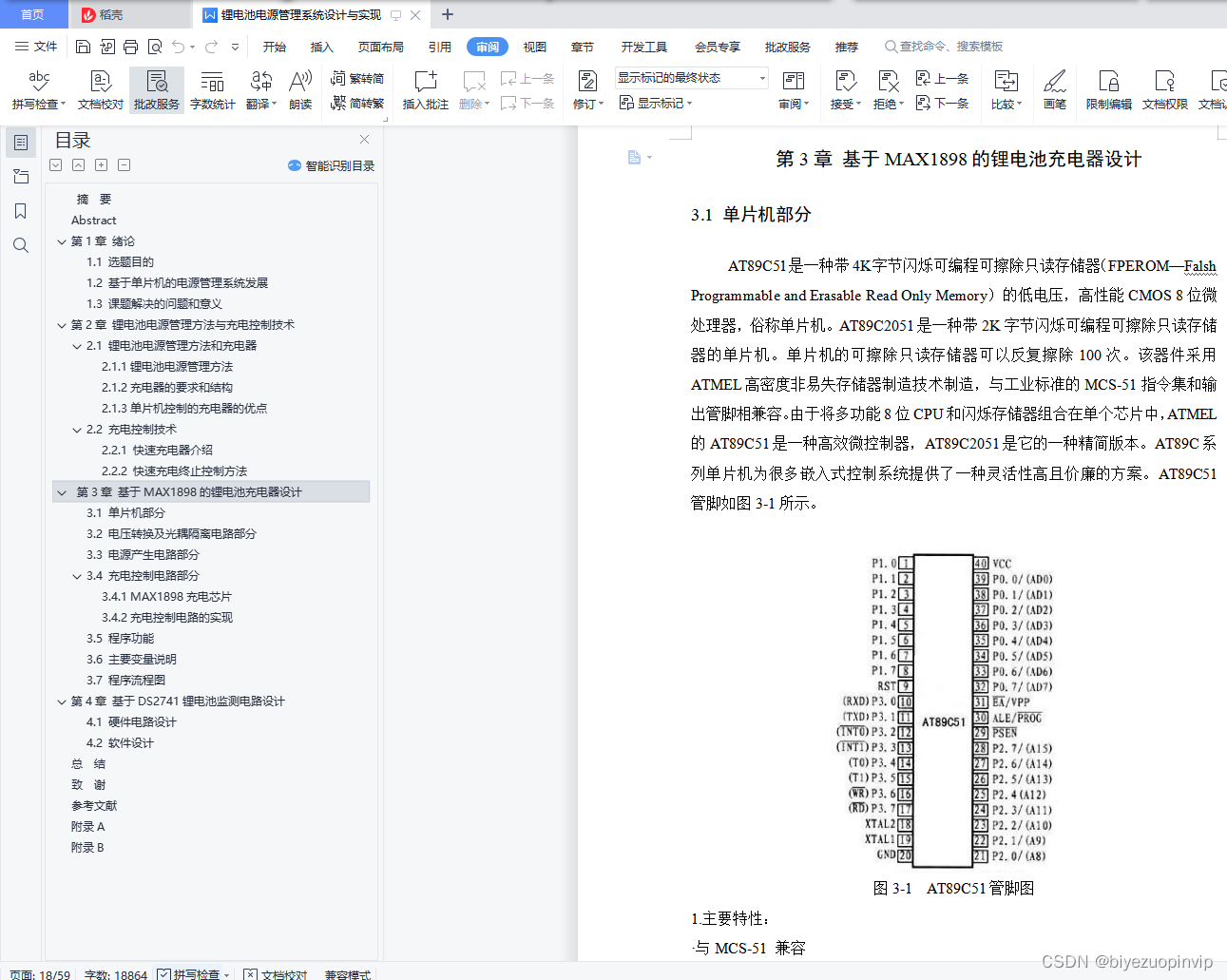The width and height of the screenshot is (1227, 980).
Task: Click 智能识别目录 button
Action: (x=331, y=165)
